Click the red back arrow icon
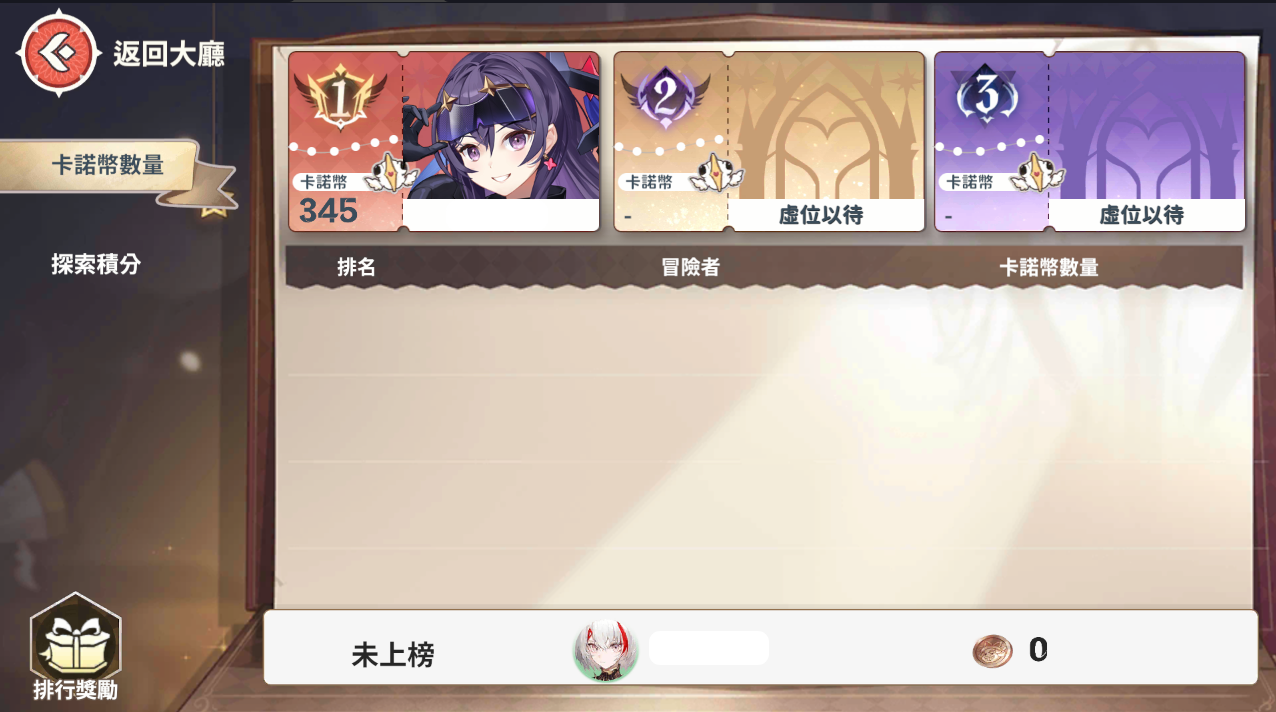This screenshot has width=1276, height=712. click(x=58, y=52)
